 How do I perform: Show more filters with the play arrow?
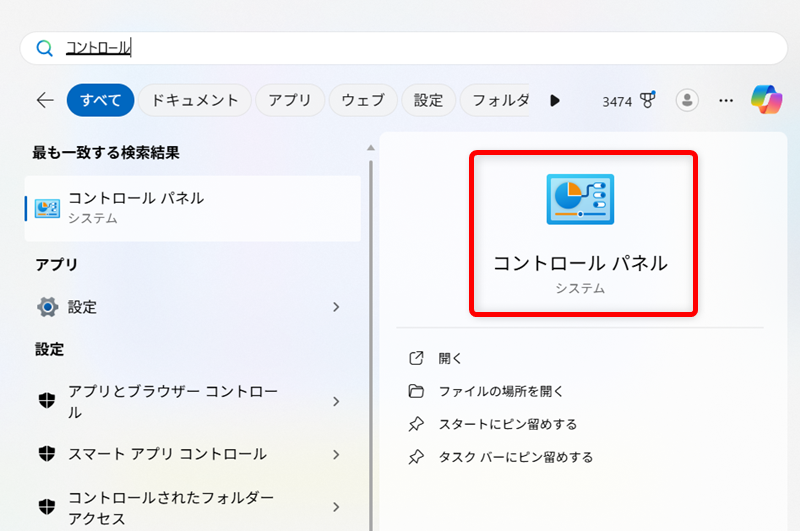(x=555, y=100)
